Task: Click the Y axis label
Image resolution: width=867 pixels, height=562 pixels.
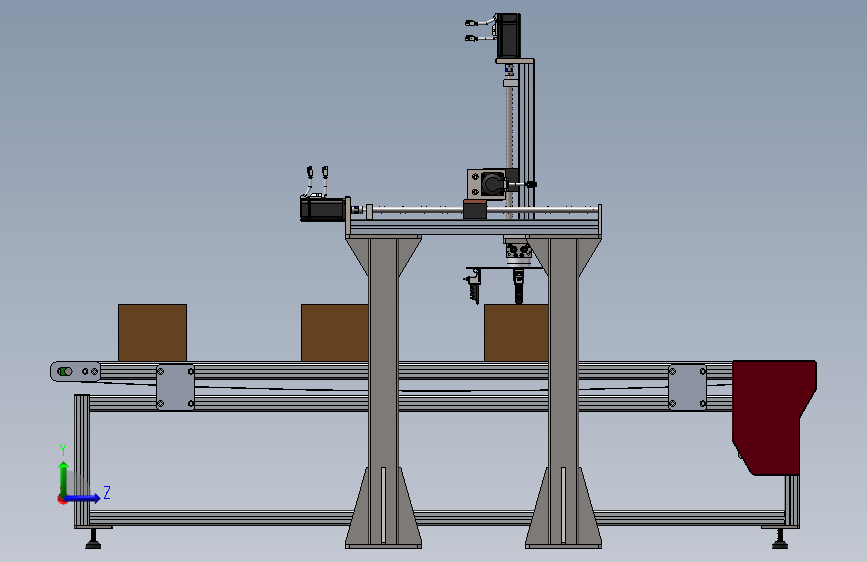Action: pyautogui.click(x=63, y=449)
